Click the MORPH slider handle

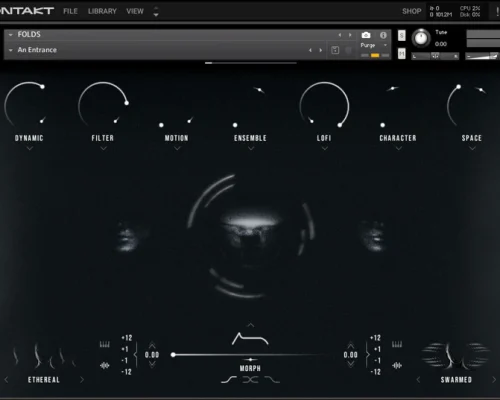pyautogui.click(x=173, y=355)
